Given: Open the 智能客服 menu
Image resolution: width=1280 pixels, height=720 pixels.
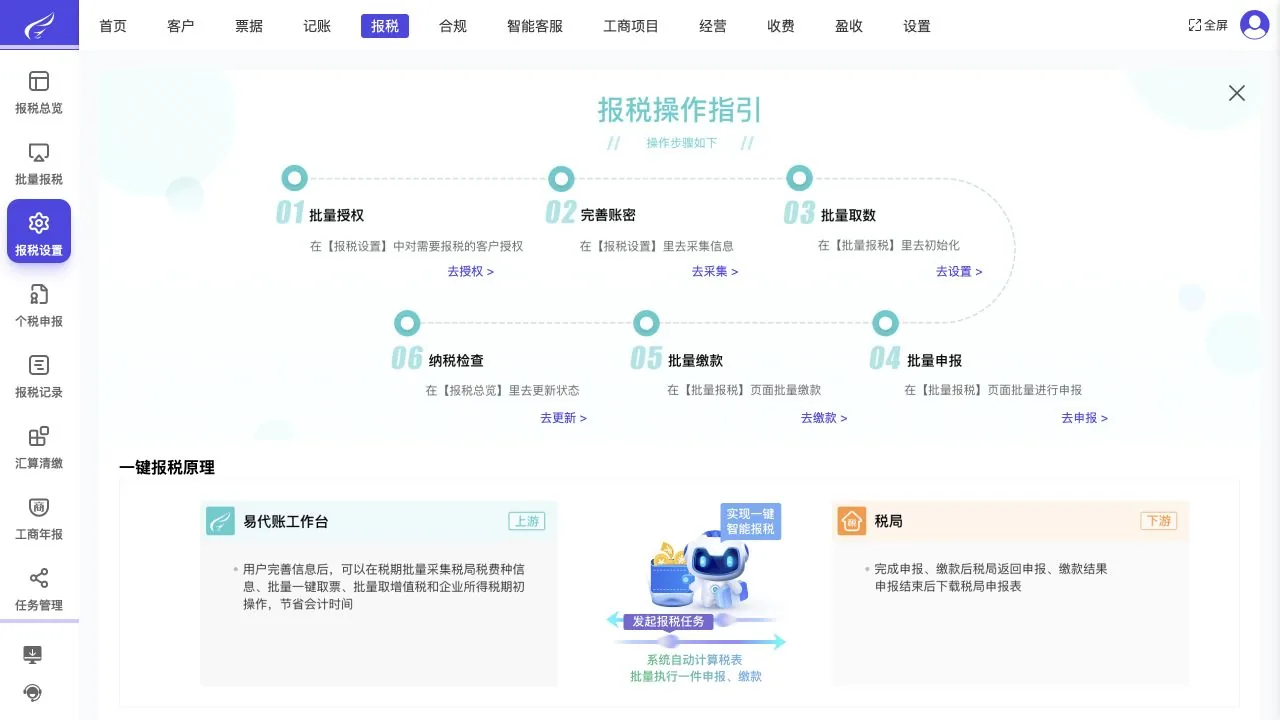Looking at the screenshot, I should coord(535,26).
